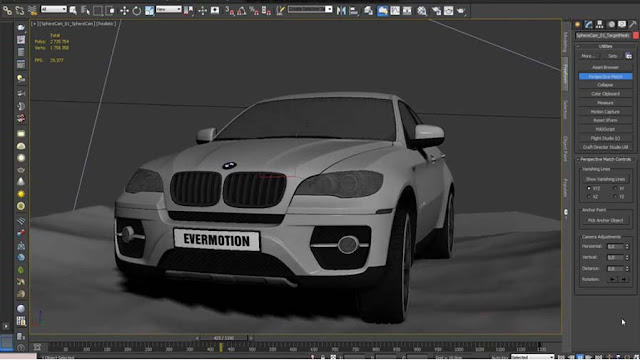The width and height of the screenshot is (640, 360).
Task: Click the Pick Anchor Object button
Action: [x=605, y=220]
